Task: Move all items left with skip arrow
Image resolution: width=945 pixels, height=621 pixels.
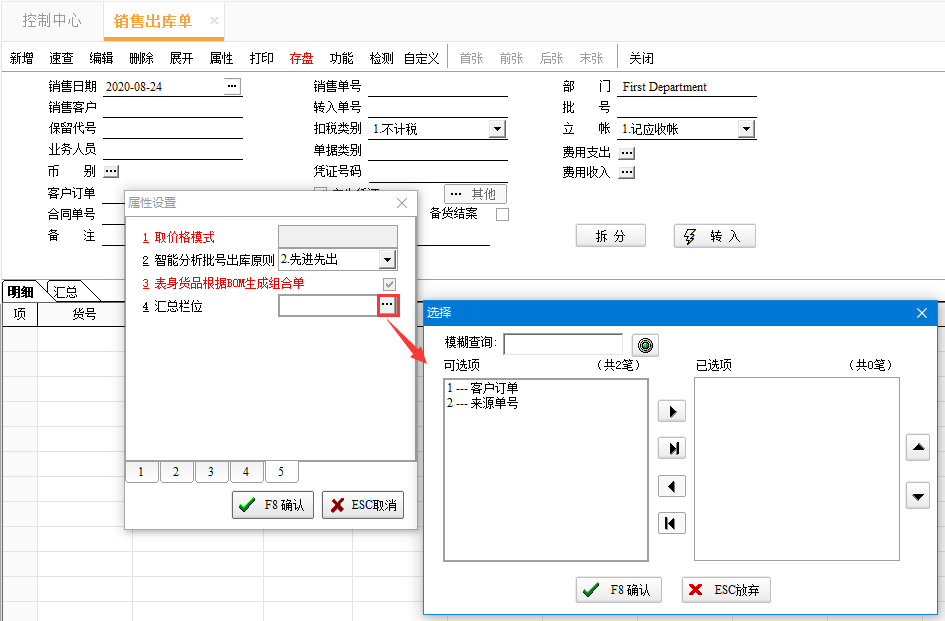Action: pos(672,523)
